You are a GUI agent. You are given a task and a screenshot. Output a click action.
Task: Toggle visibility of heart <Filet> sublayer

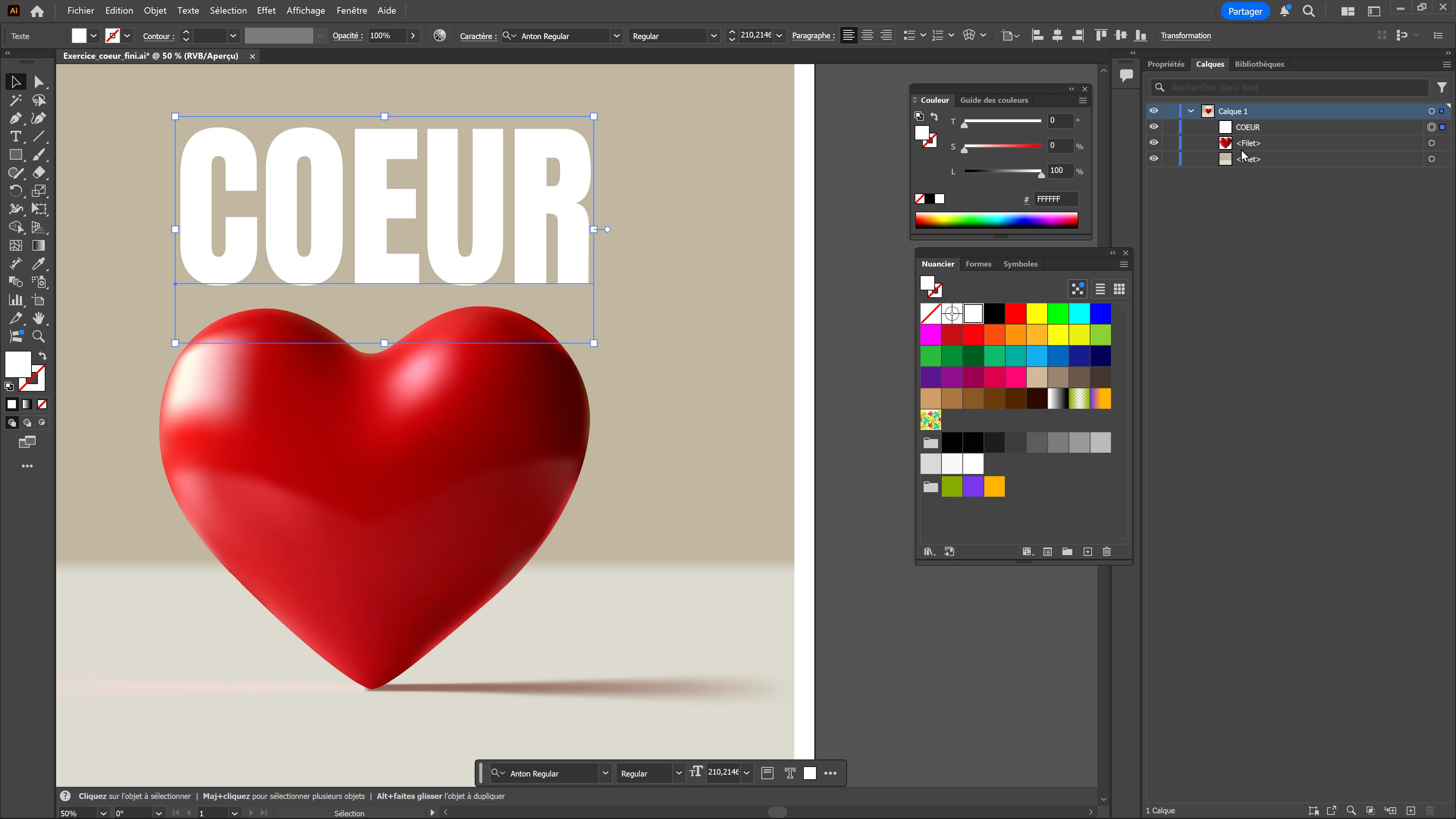pyautogui.click(x=1153, y=143)
